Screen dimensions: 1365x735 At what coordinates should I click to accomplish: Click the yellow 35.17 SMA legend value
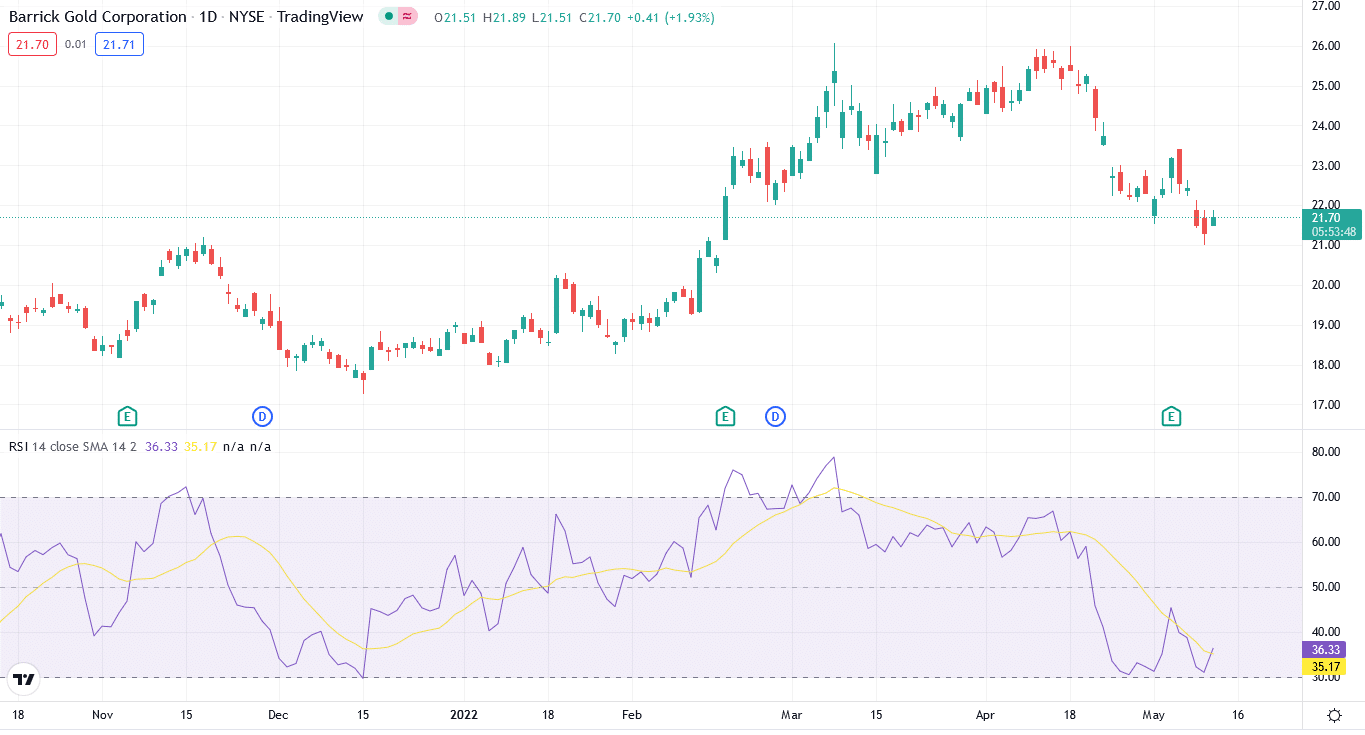[x=201, y=447]
